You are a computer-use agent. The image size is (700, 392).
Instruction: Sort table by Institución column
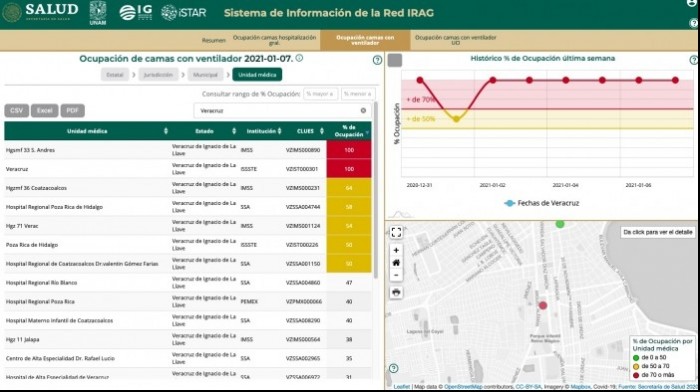pos(263,131)
